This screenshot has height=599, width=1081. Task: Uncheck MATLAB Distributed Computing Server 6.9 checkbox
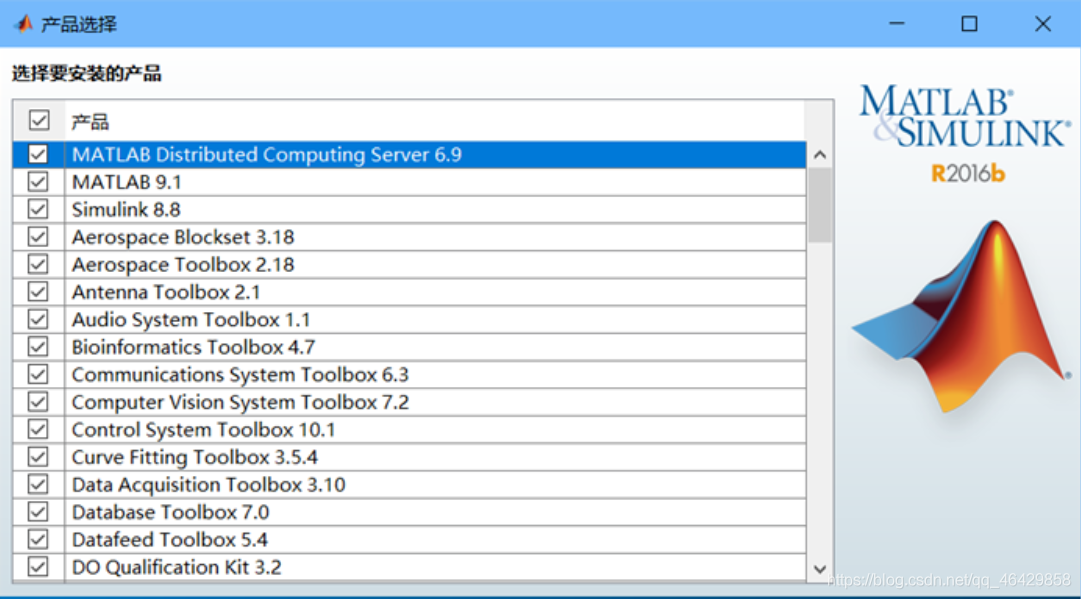pyautogui.click(x=38, y=154)
